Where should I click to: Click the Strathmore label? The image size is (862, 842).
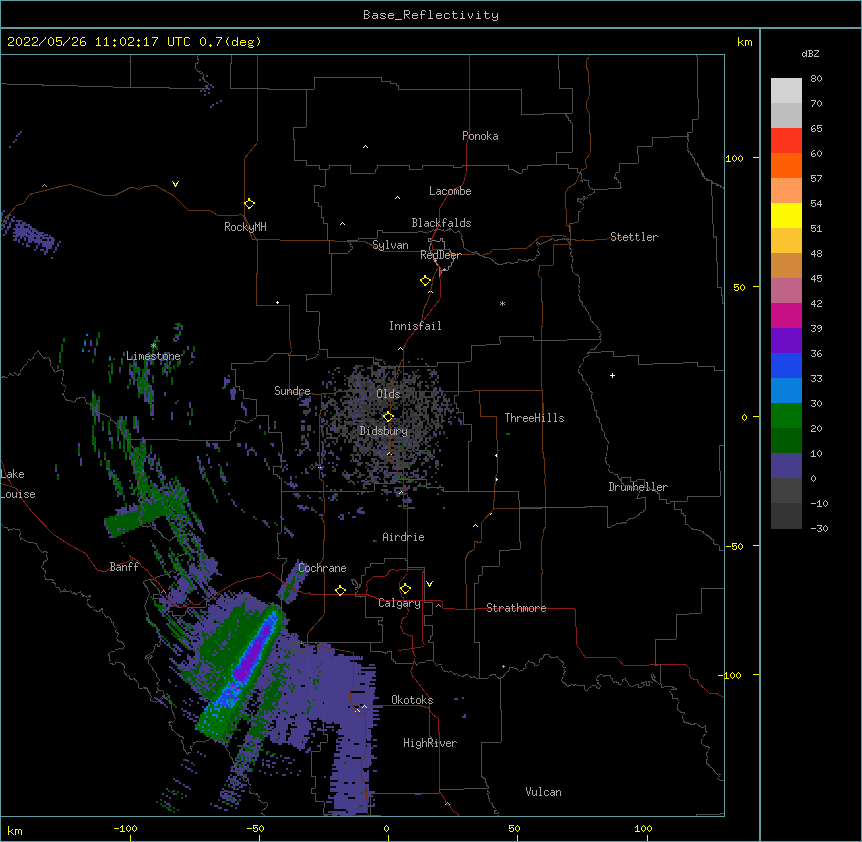tap(516, 608)
